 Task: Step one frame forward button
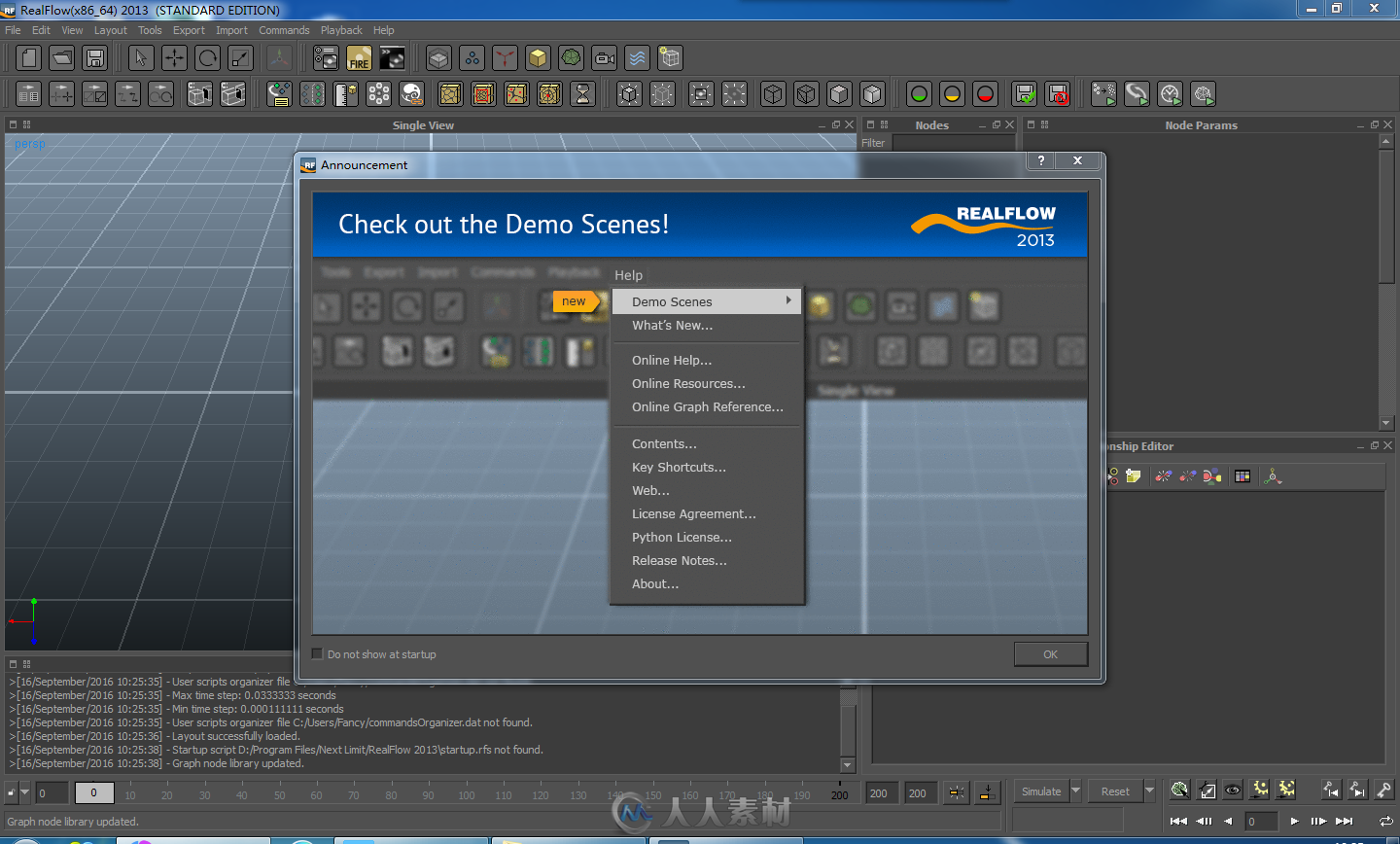tap(1318, 822)
